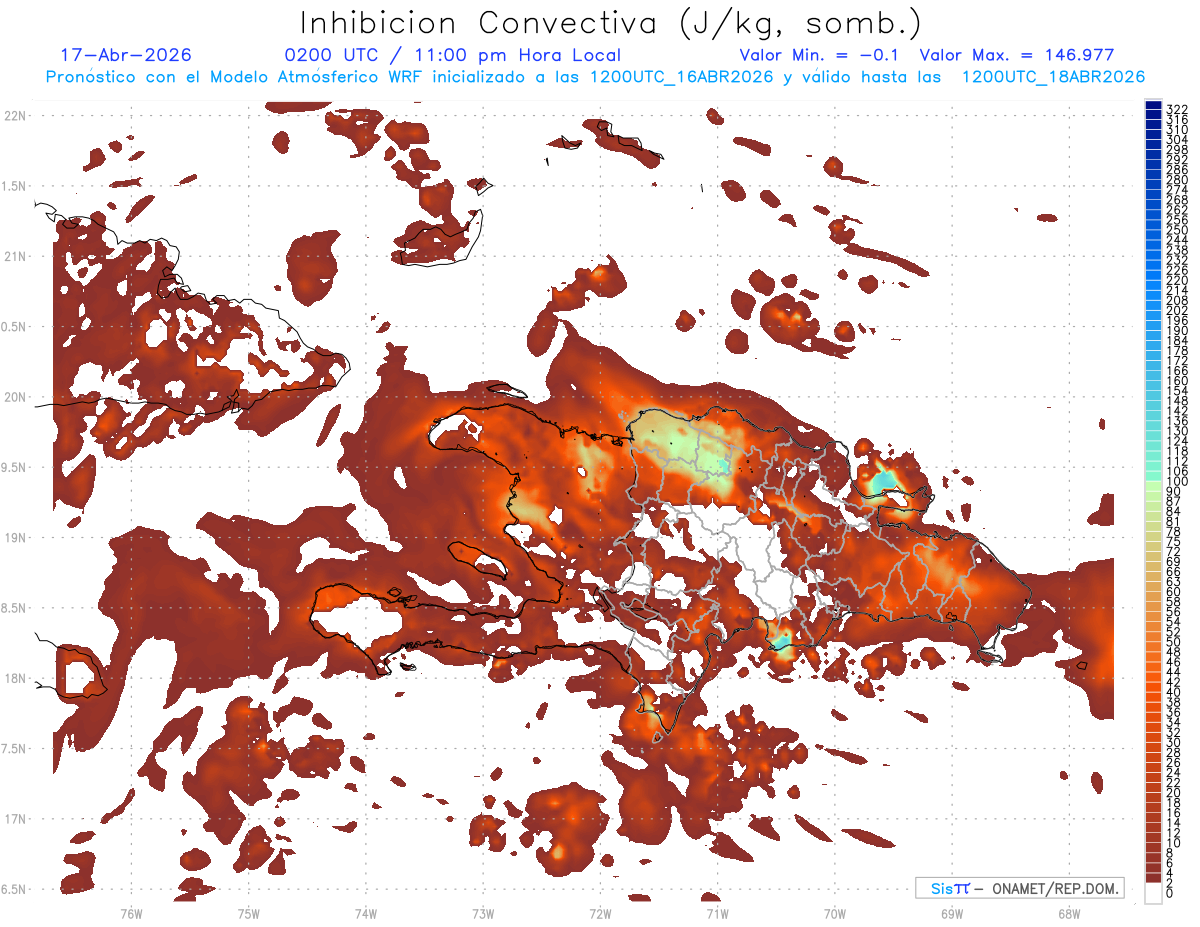The width and height of the screenshot is (1200, 927).
Task: Click the 208 light blue colorbar level
Action: (x=1177, y=300)
